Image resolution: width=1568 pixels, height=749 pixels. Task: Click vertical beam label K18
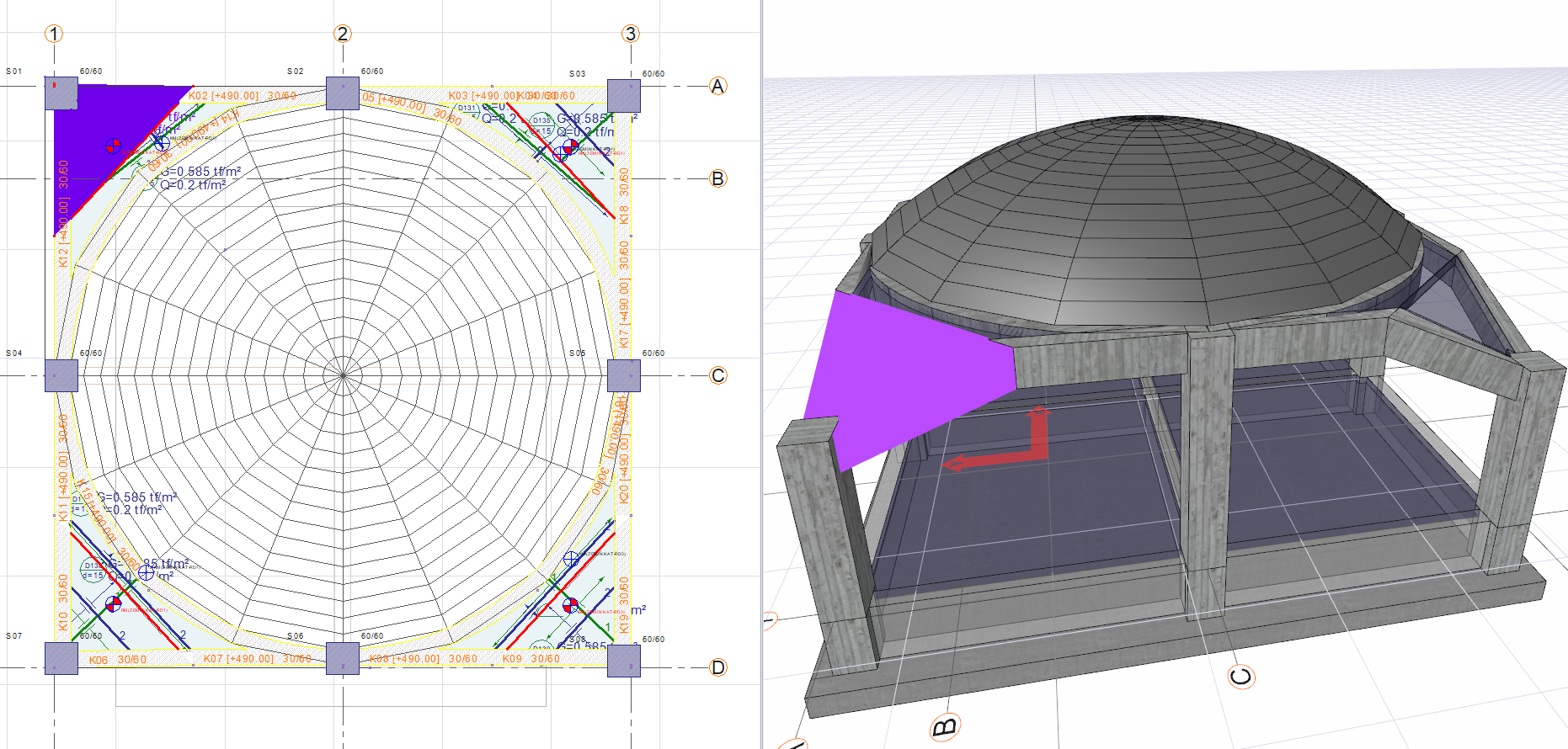tap(624, 196)
